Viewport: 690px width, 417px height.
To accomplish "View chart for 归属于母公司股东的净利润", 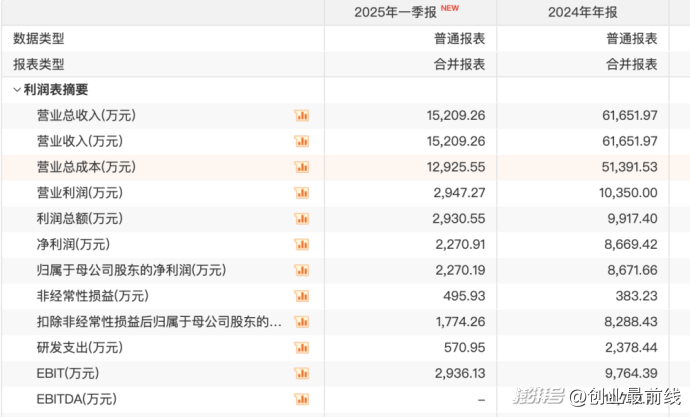I will tap(301, 270).
